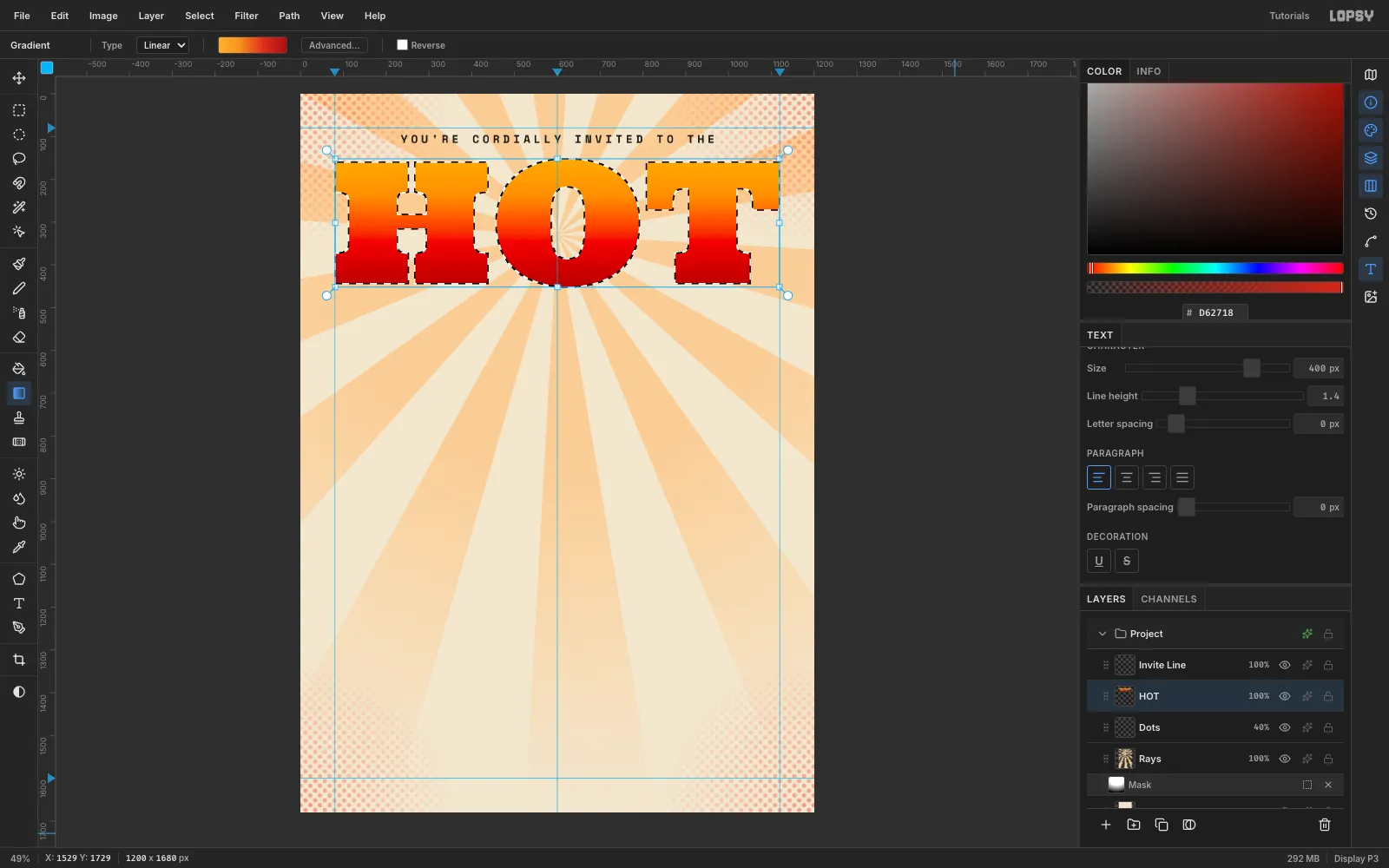Justify paragraph text
Viewport: 1389px width, 868px height.
point(1182,477)
